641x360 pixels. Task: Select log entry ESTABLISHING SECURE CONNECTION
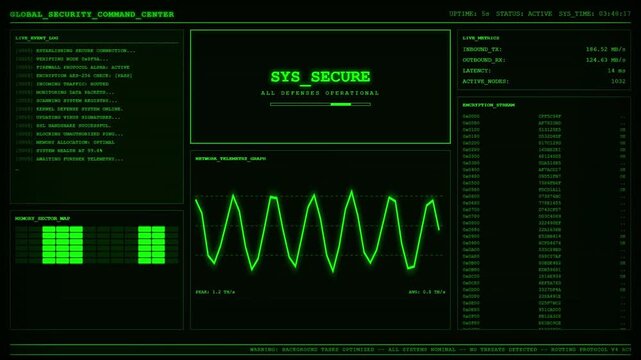tap(76, 51)
